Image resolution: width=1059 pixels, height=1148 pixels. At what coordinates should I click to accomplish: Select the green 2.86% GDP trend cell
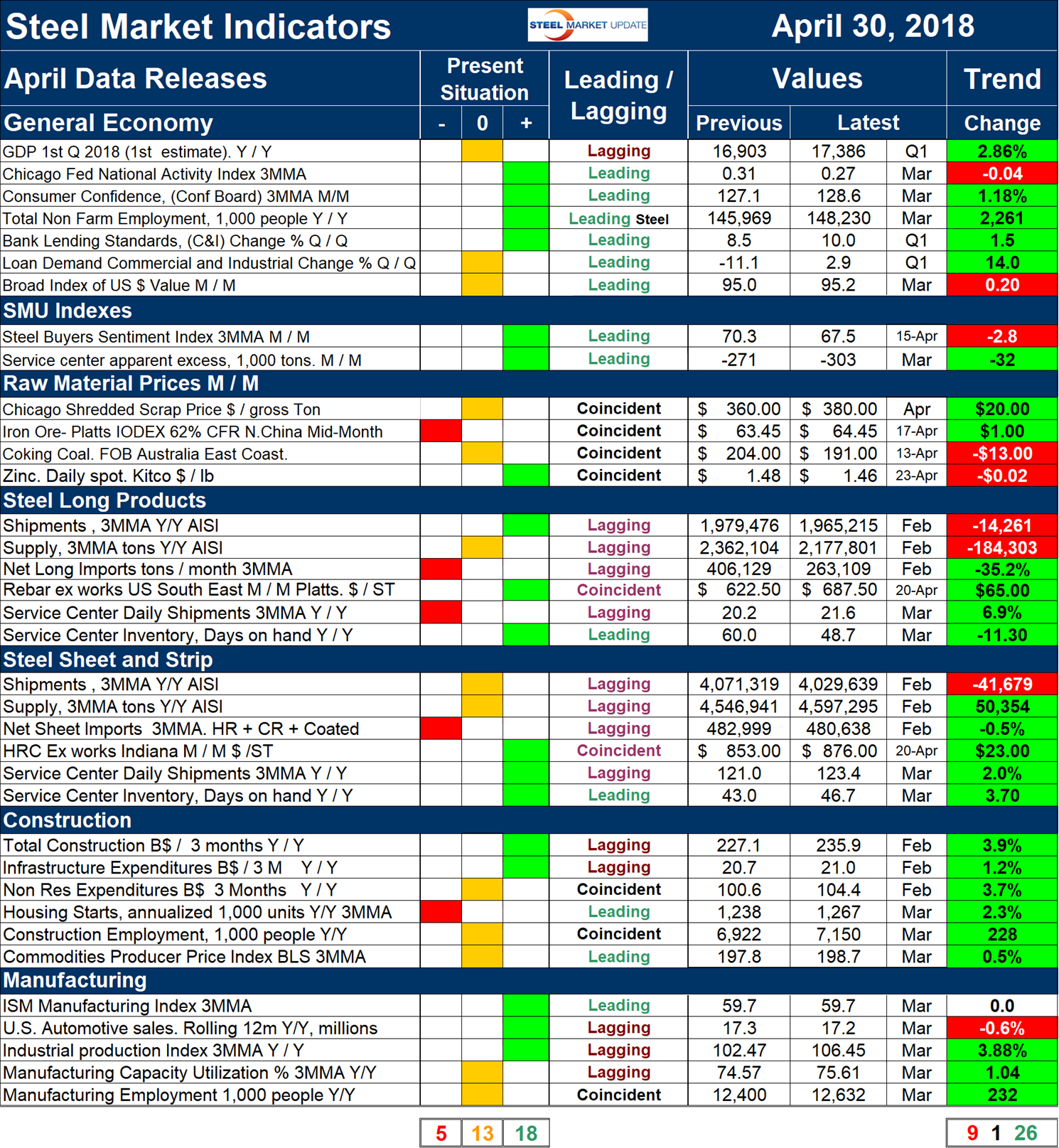click(x=1001, y=151)
